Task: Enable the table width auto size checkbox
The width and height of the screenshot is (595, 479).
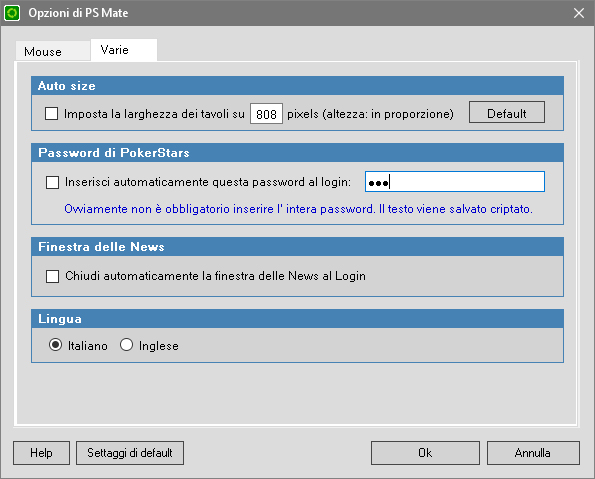Action: tap(51, 113)
